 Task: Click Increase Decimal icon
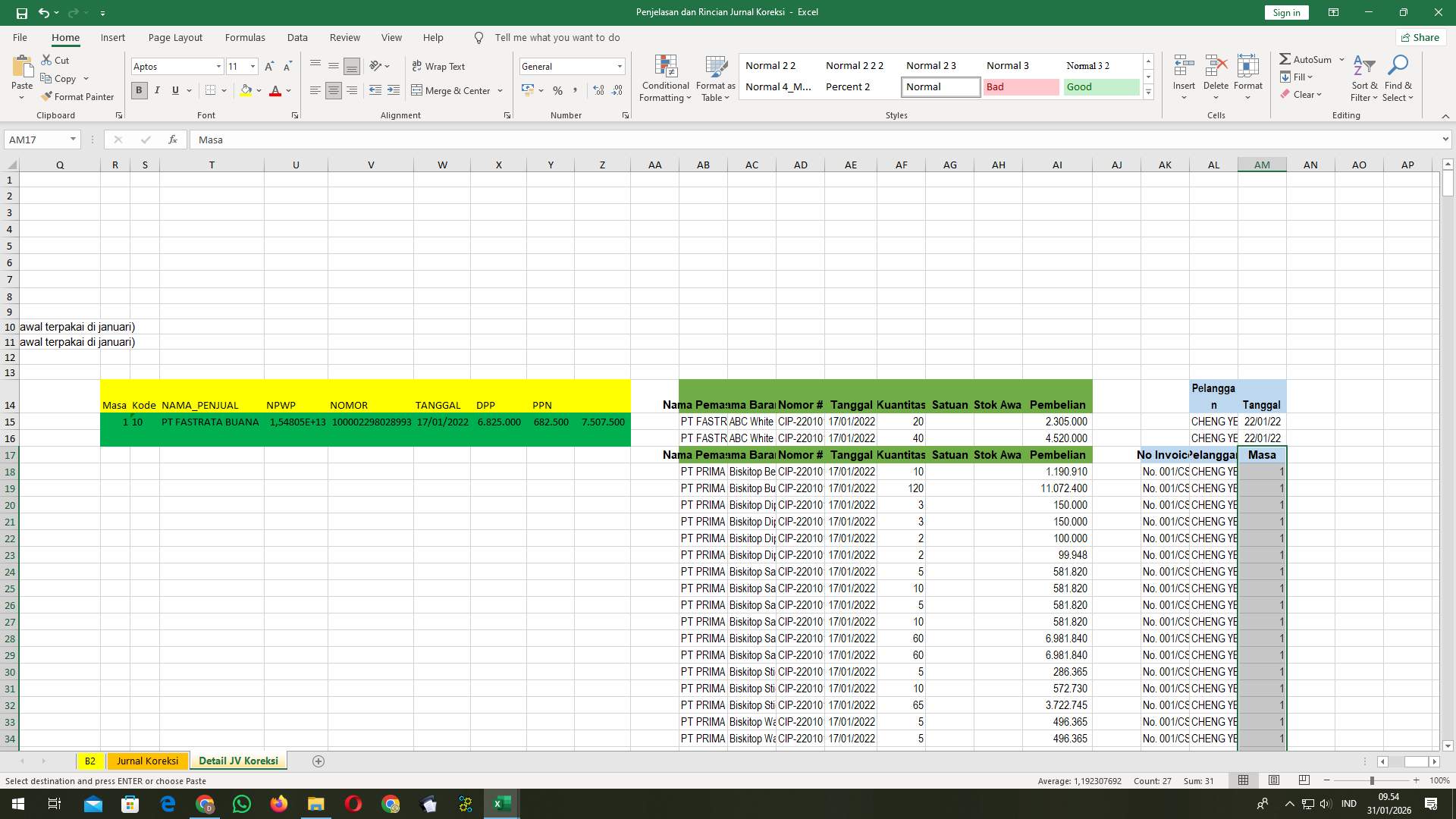[599, 91]
